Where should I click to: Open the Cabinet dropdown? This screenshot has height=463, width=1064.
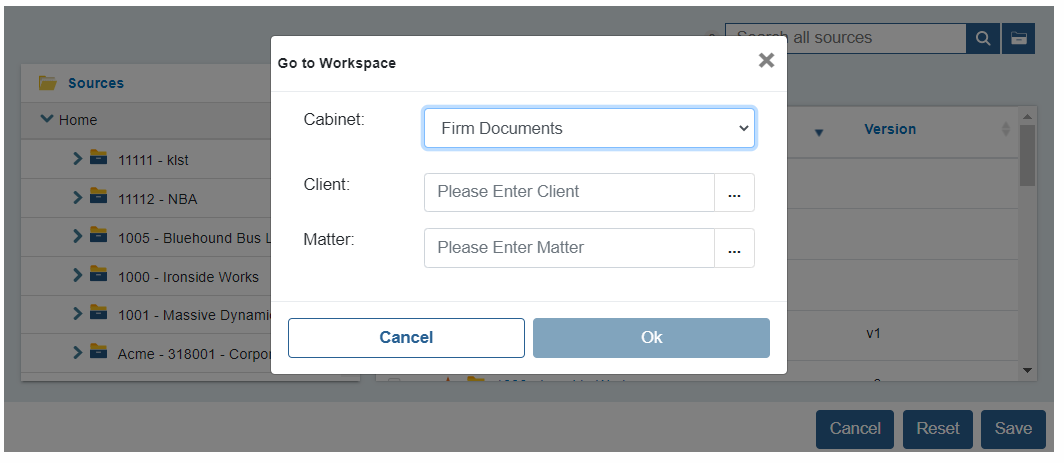coord(589,128)
